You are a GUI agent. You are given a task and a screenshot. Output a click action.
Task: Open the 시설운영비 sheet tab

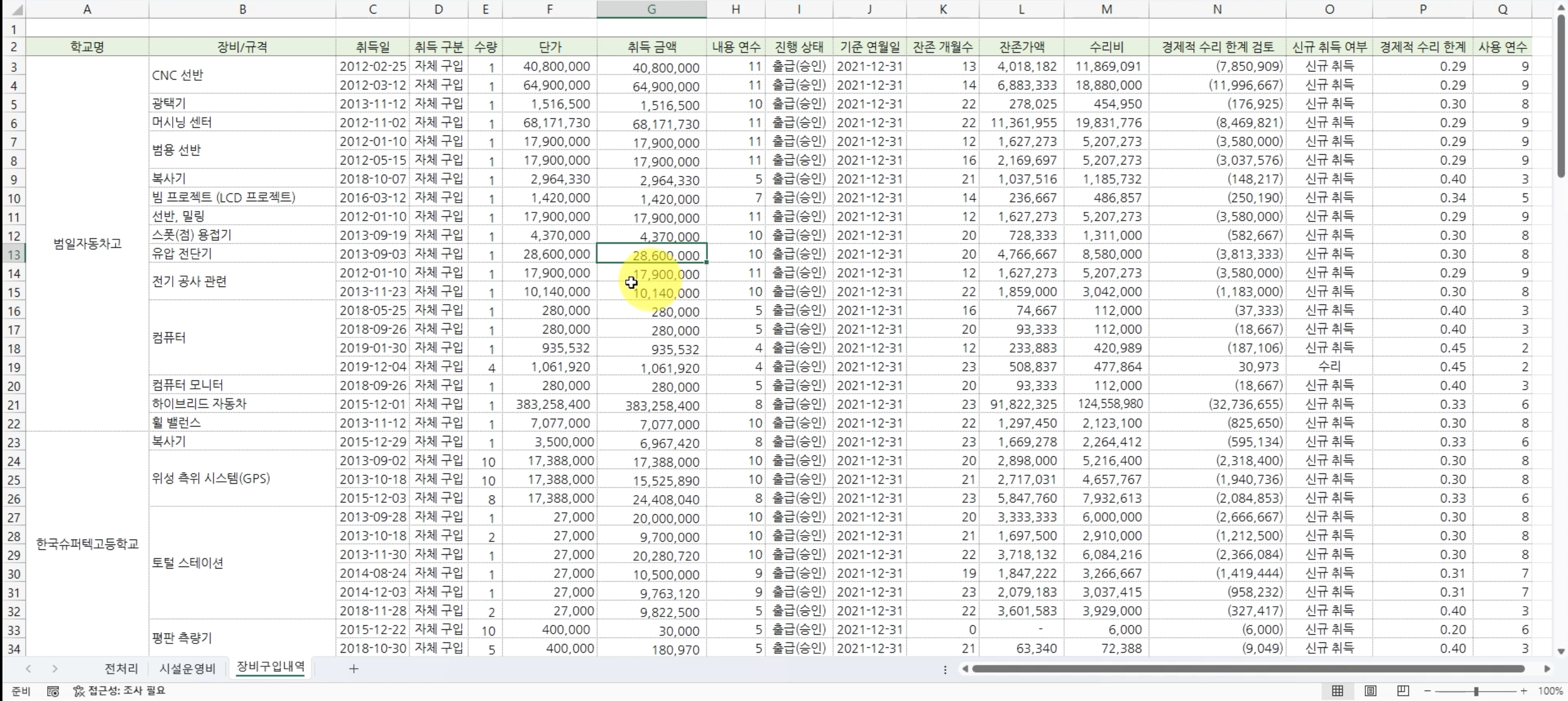(187, 669)
